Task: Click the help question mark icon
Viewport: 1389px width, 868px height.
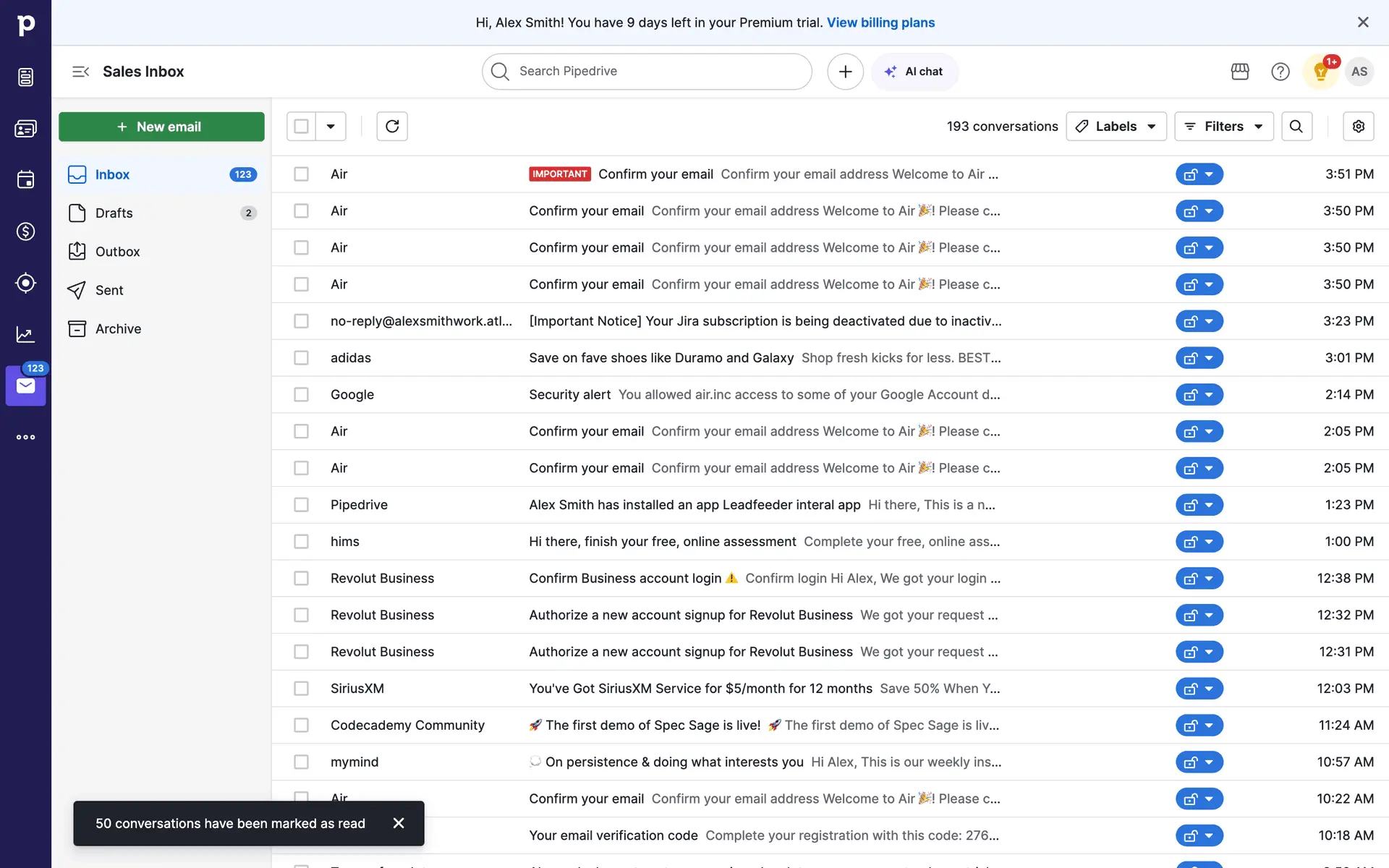Action: (x=1280, y=72)
